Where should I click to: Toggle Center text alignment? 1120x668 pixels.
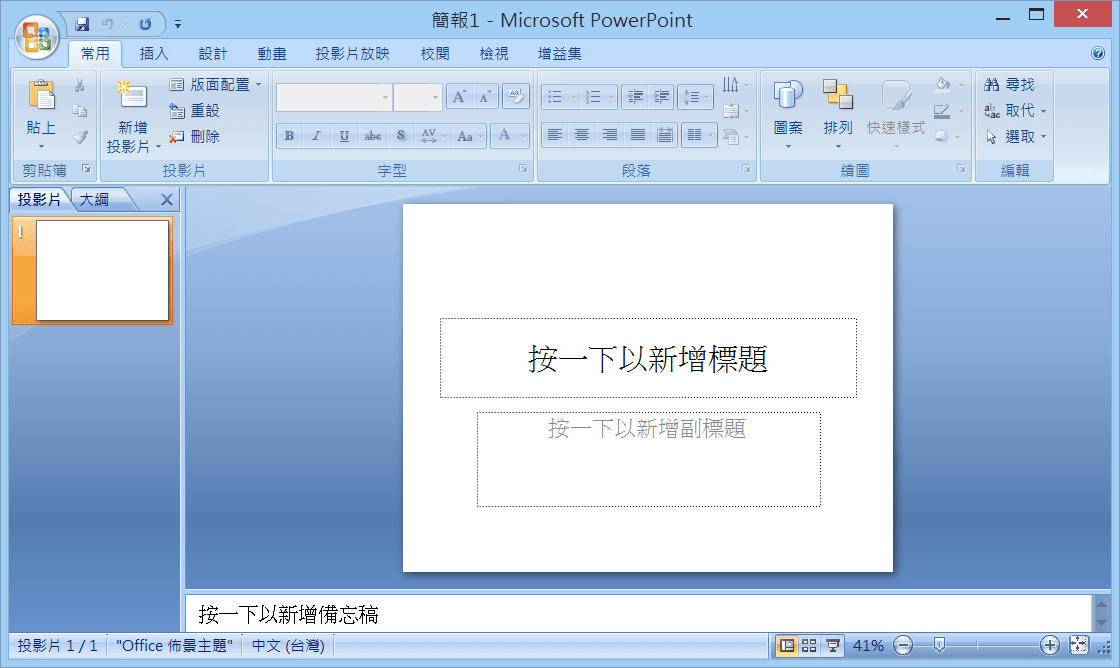582,135
